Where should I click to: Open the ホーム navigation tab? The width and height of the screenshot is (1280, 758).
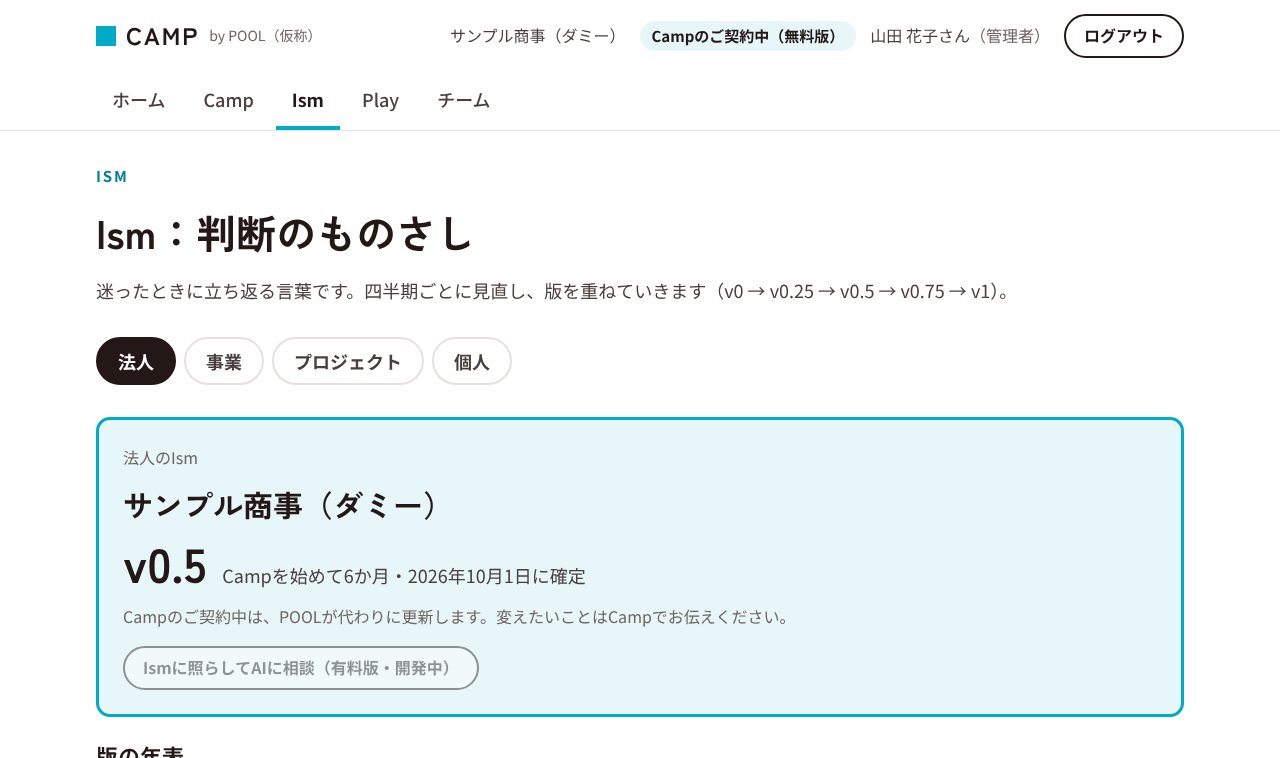point(139,100)
